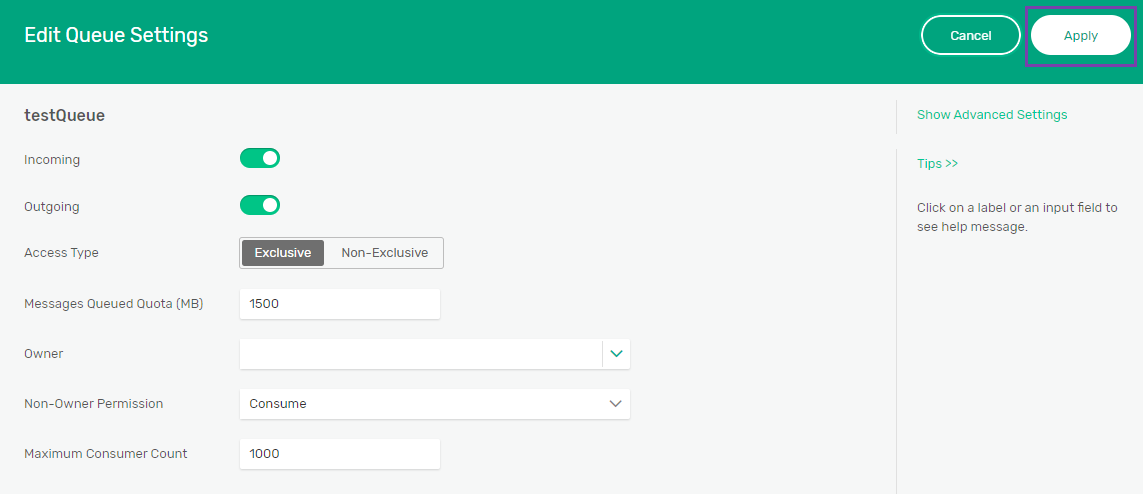Click the Non-Owner Permission label
The height and width of the screenshot is (494, 1143).
click(x=93, y=404)
